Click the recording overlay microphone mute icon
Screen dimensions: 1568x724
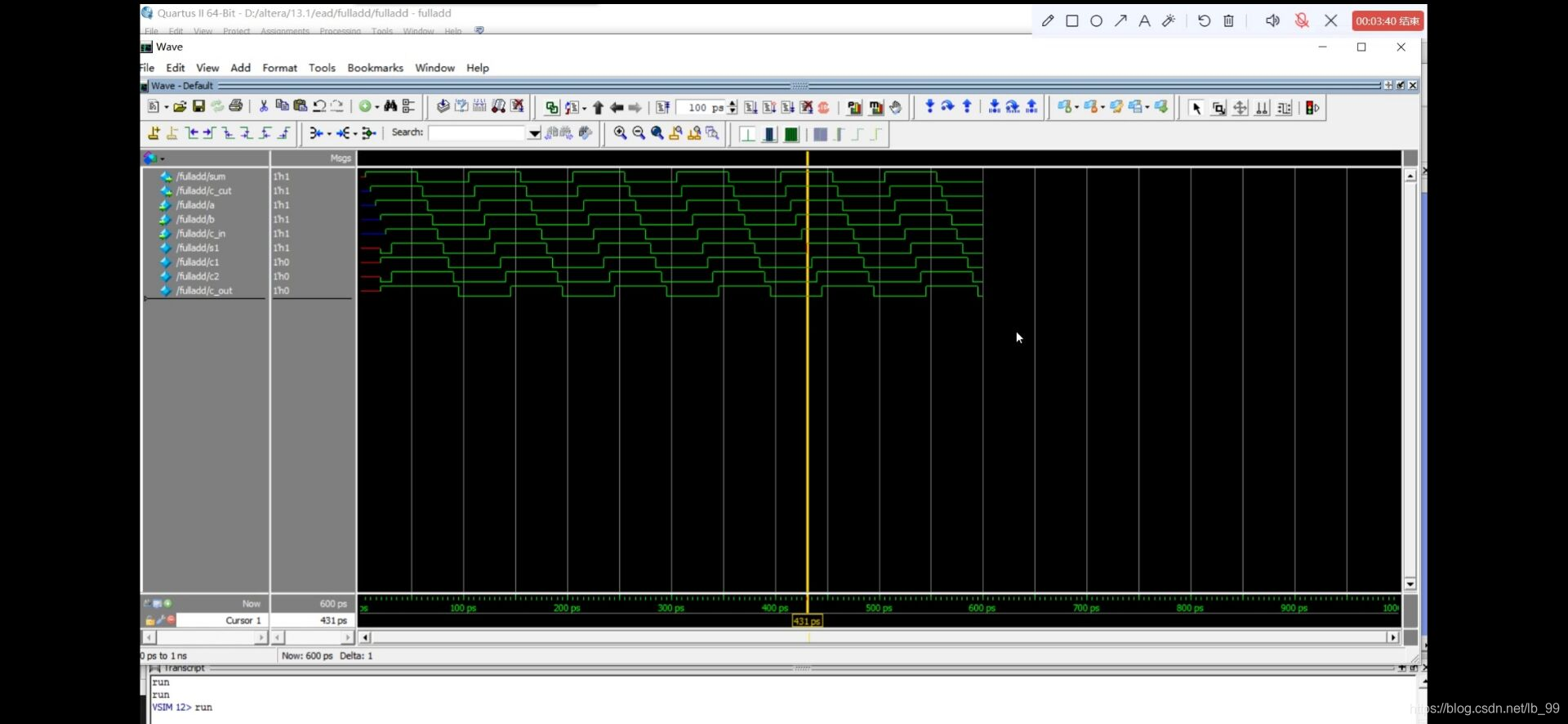click(x=1302, y=20)
